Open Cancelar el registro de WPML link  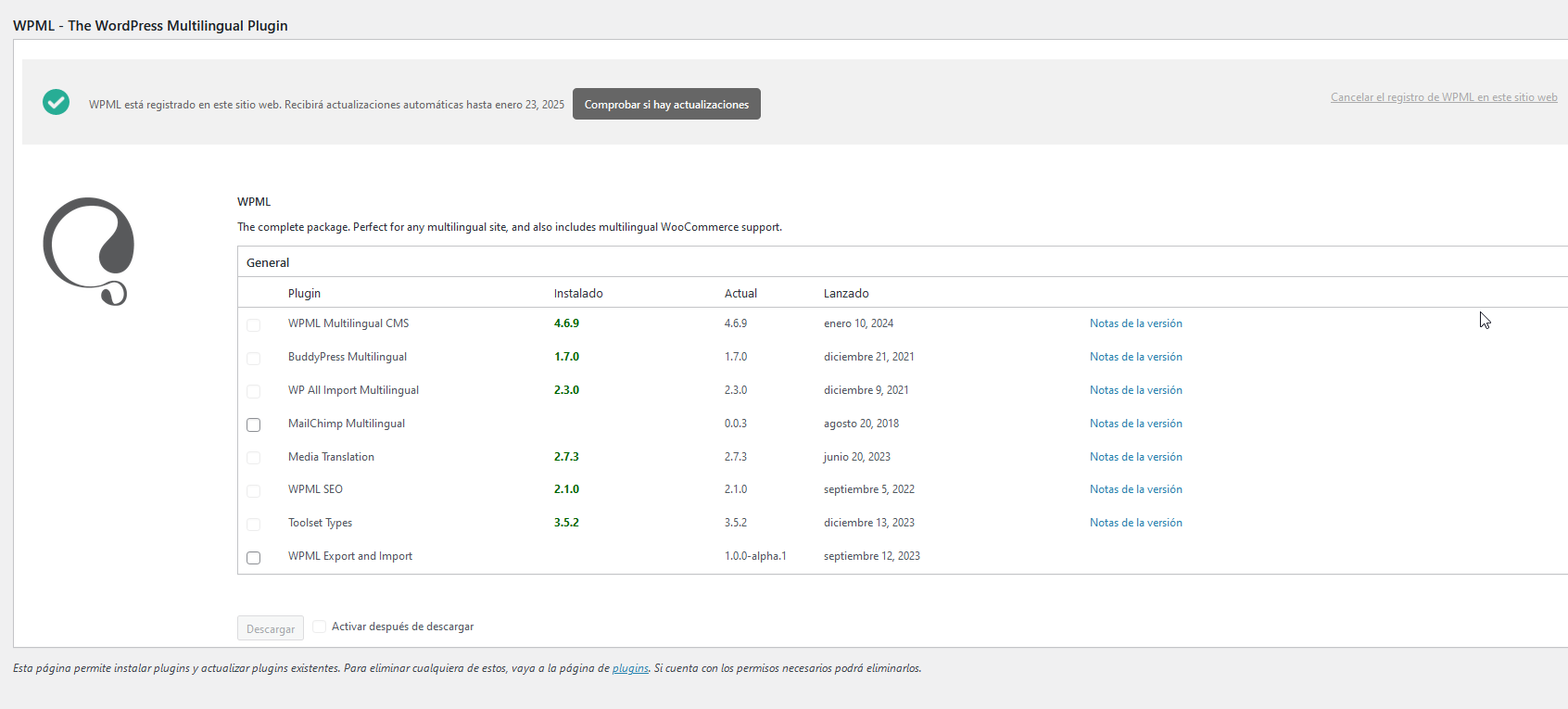(1444, 97)
